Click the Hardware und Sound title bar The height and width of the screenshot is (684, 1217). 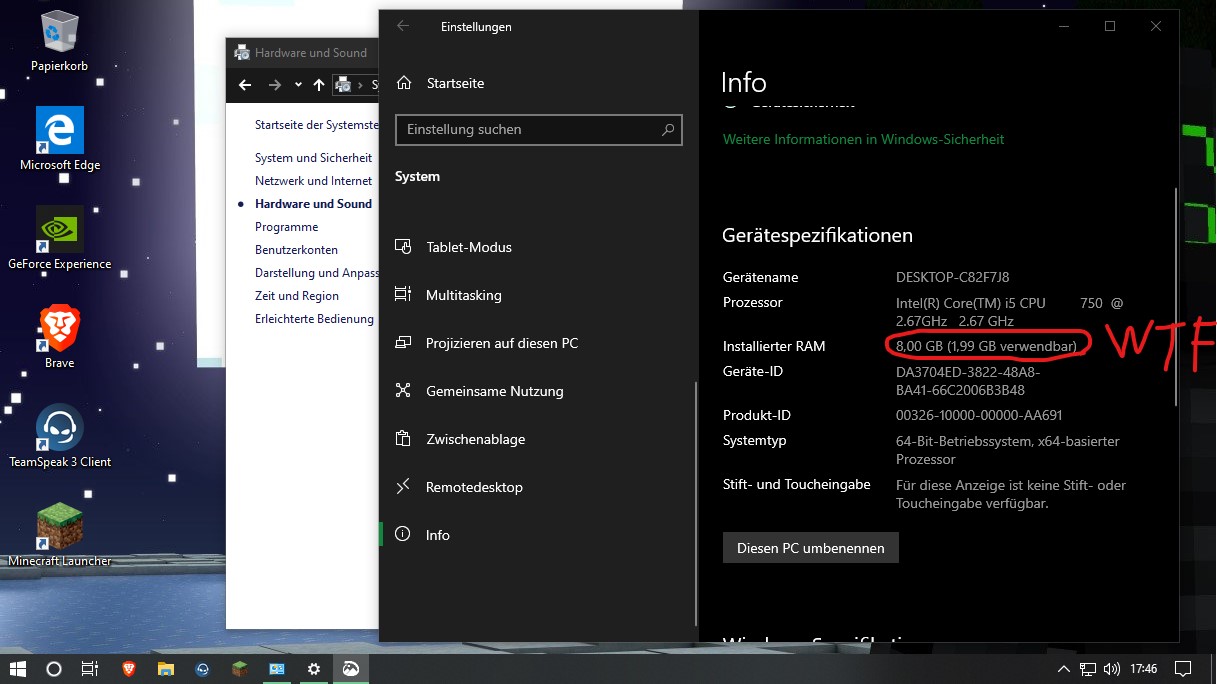coord(303,53)
